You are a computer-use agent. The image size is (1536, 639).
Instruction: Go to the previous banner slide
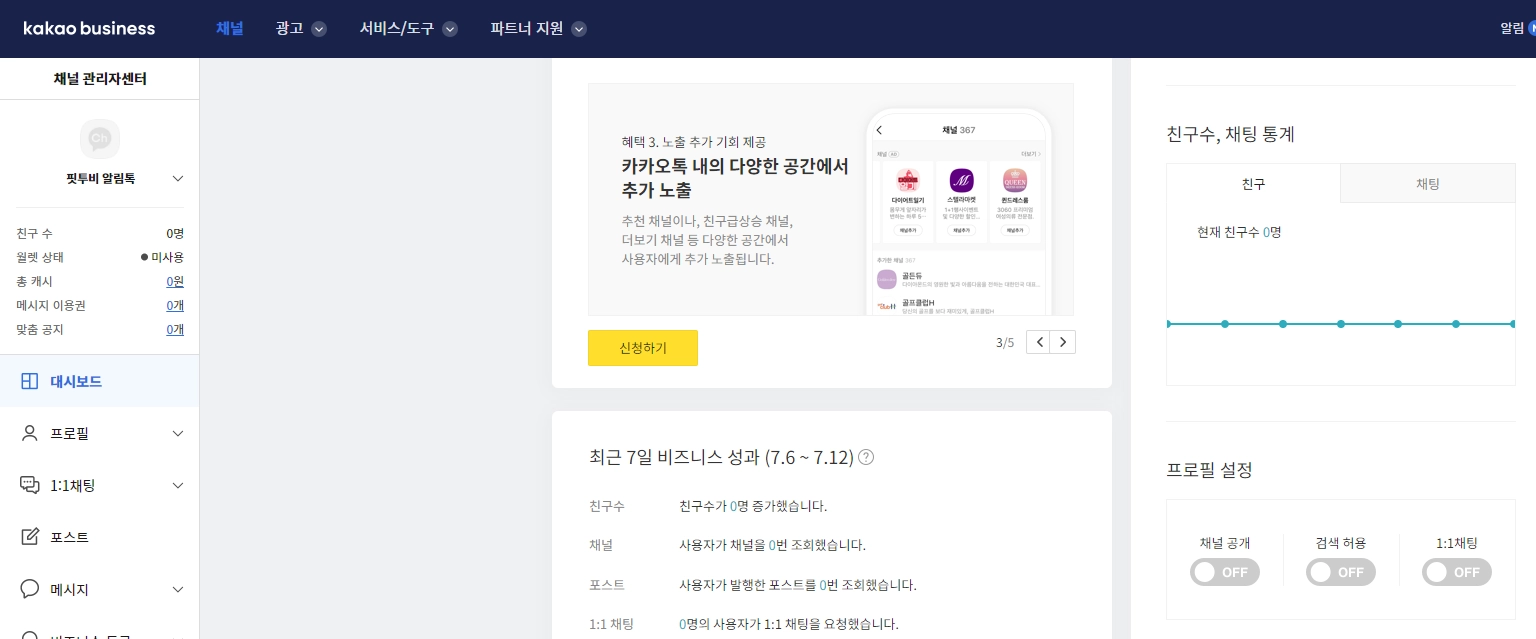coord(1040,342)
